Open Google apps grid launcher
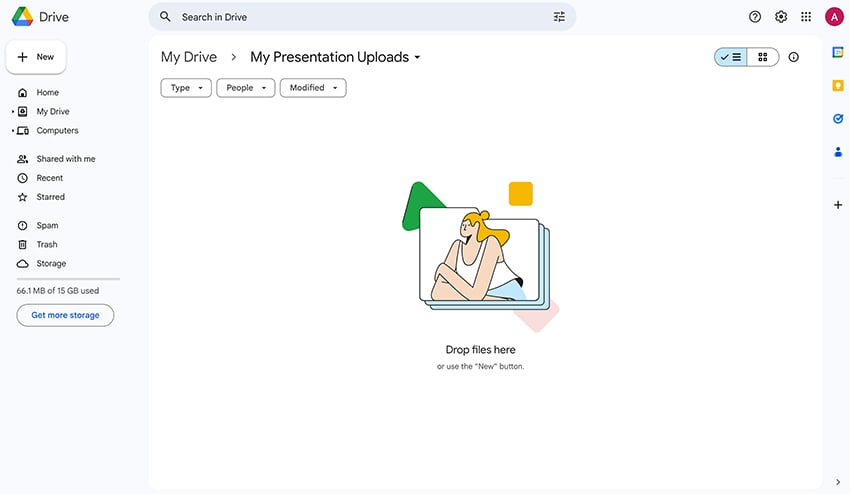 (806, 17)
